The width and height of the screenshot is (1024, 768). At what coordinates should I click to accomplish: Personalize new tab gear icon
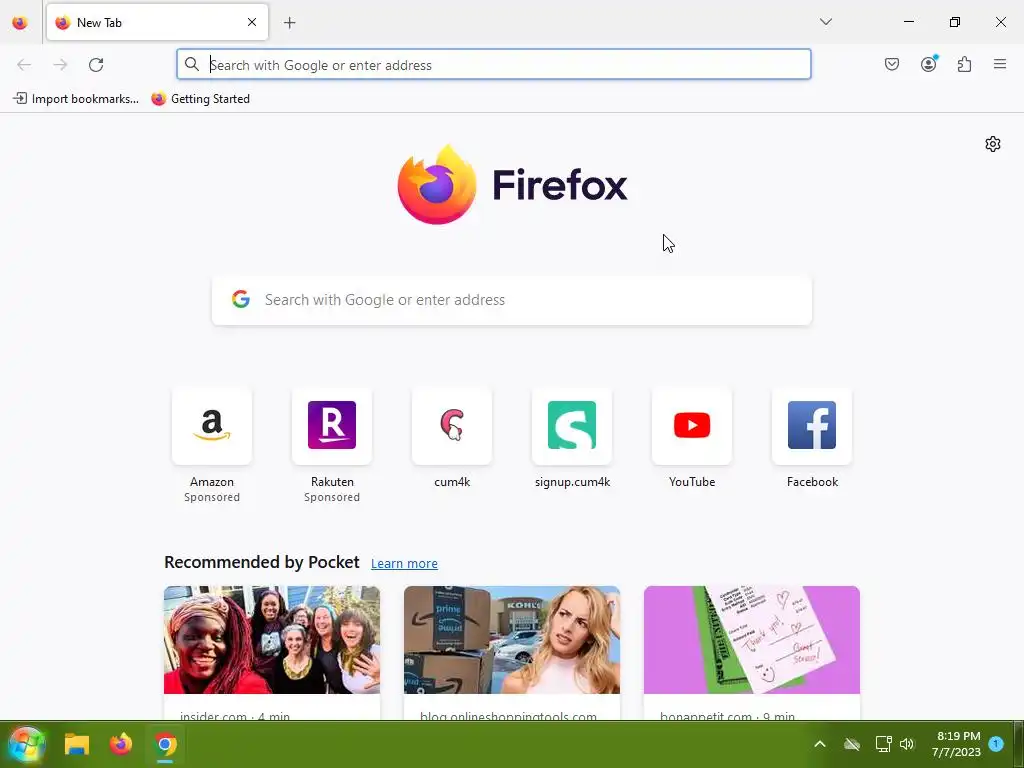pos(993,144)
